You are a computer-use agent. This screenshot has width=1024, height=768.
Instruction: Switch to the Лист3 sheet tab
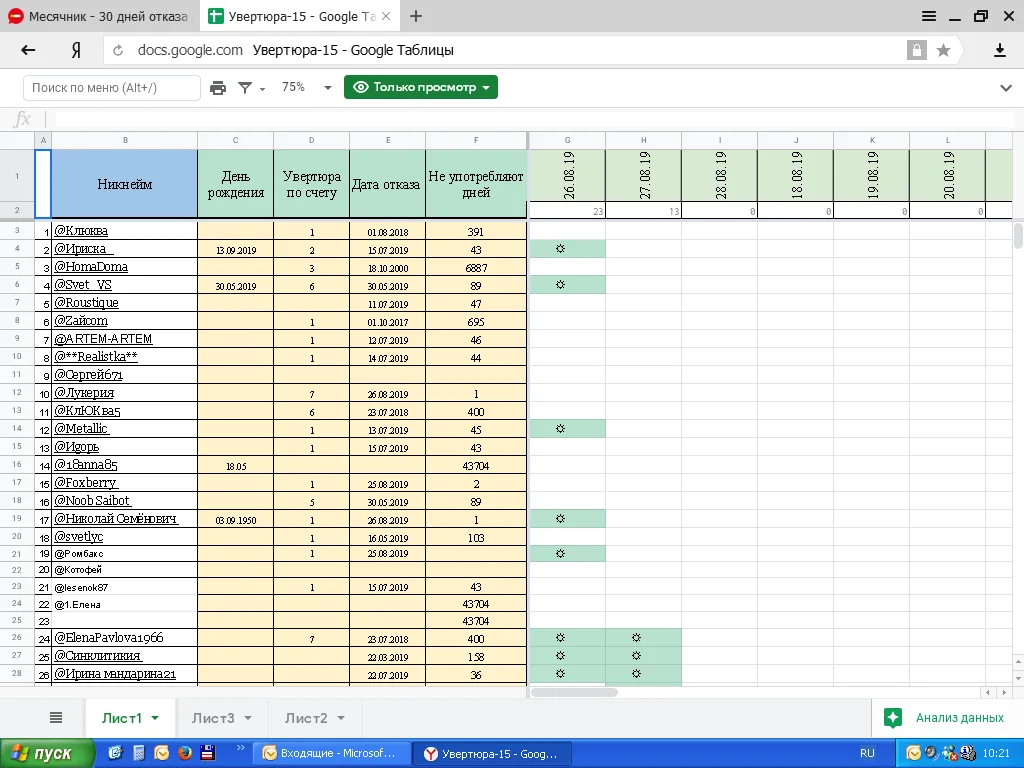[x=213, y=718]
